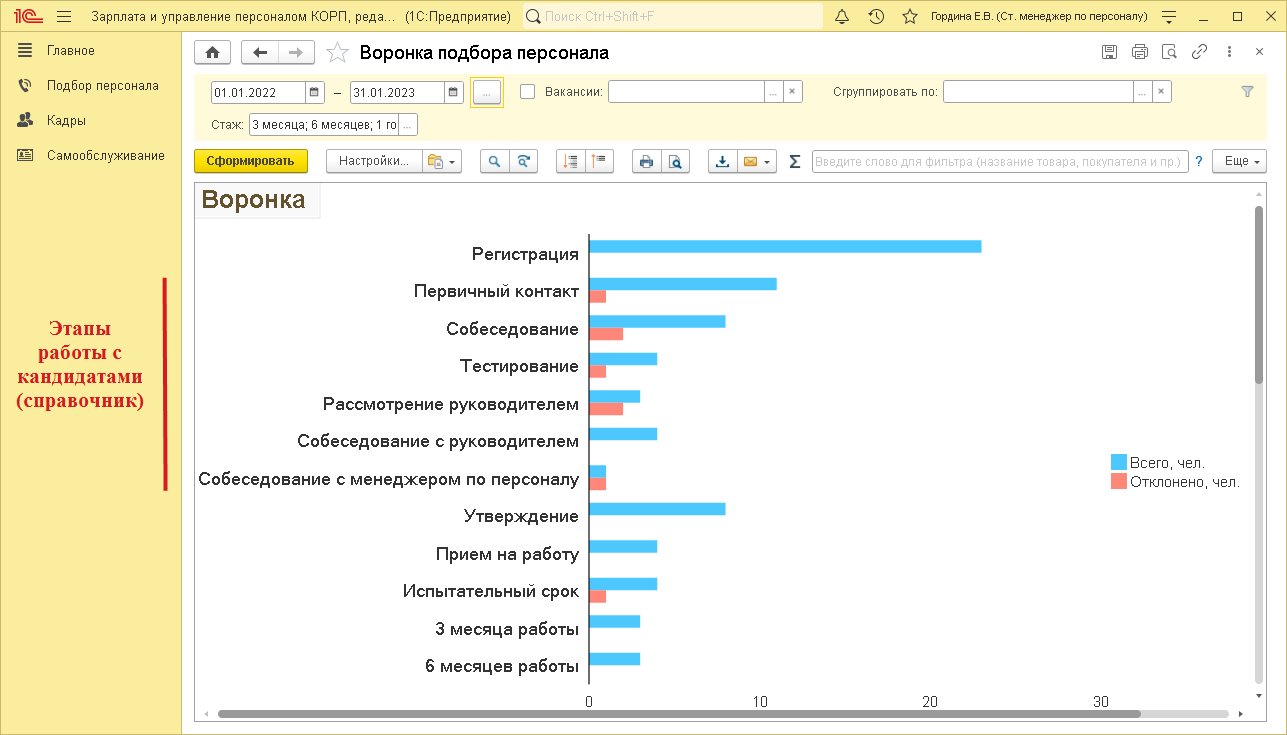The height and width of the screenshot is (735, 1287).
Task: Click the sum sigma icon
Action: 795,161
